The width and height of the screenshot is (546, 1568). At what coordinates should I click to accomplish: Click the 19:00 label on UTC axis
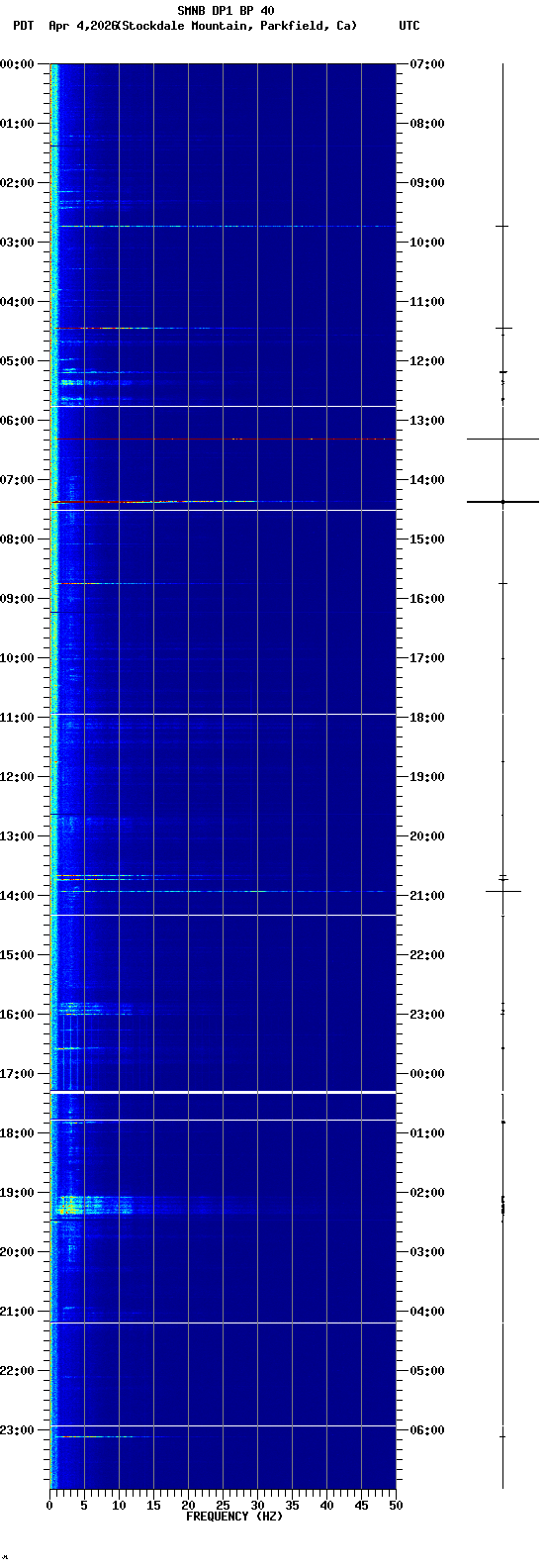click(427, 777)
